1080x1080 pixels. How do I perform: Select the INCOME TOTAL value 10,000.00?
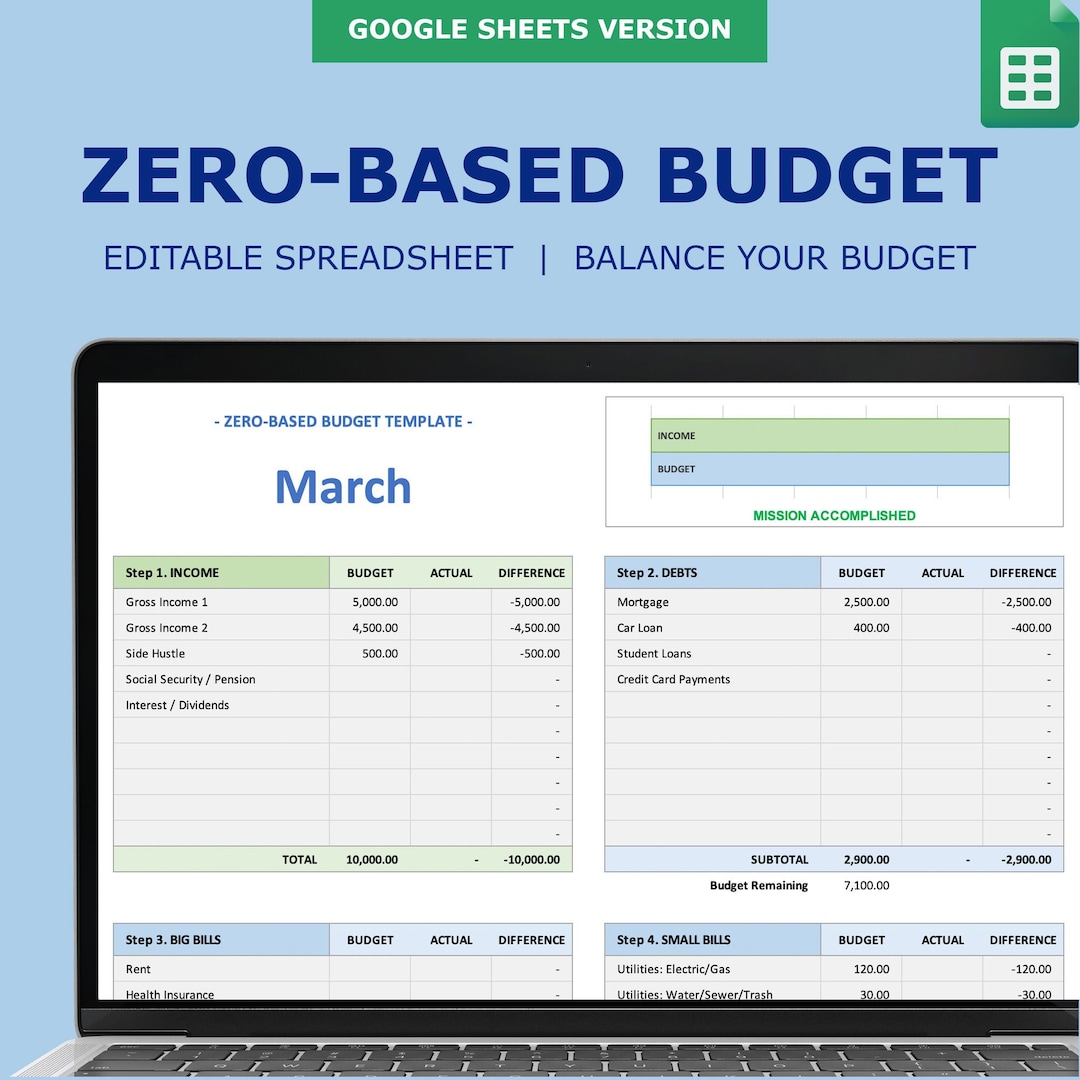[x=370, y=859]
